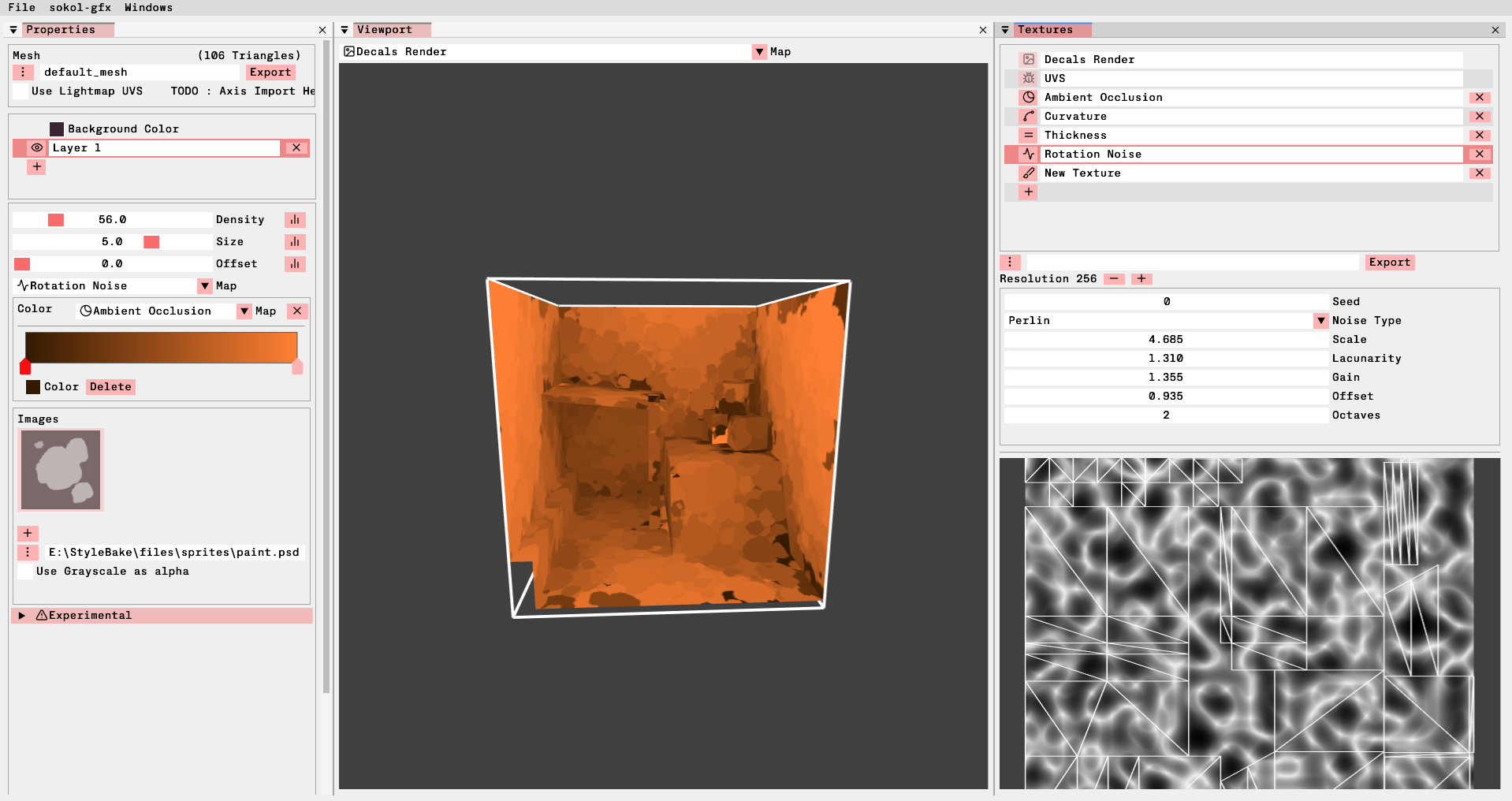Add a new image with plus button

click(x=28, y=533)
